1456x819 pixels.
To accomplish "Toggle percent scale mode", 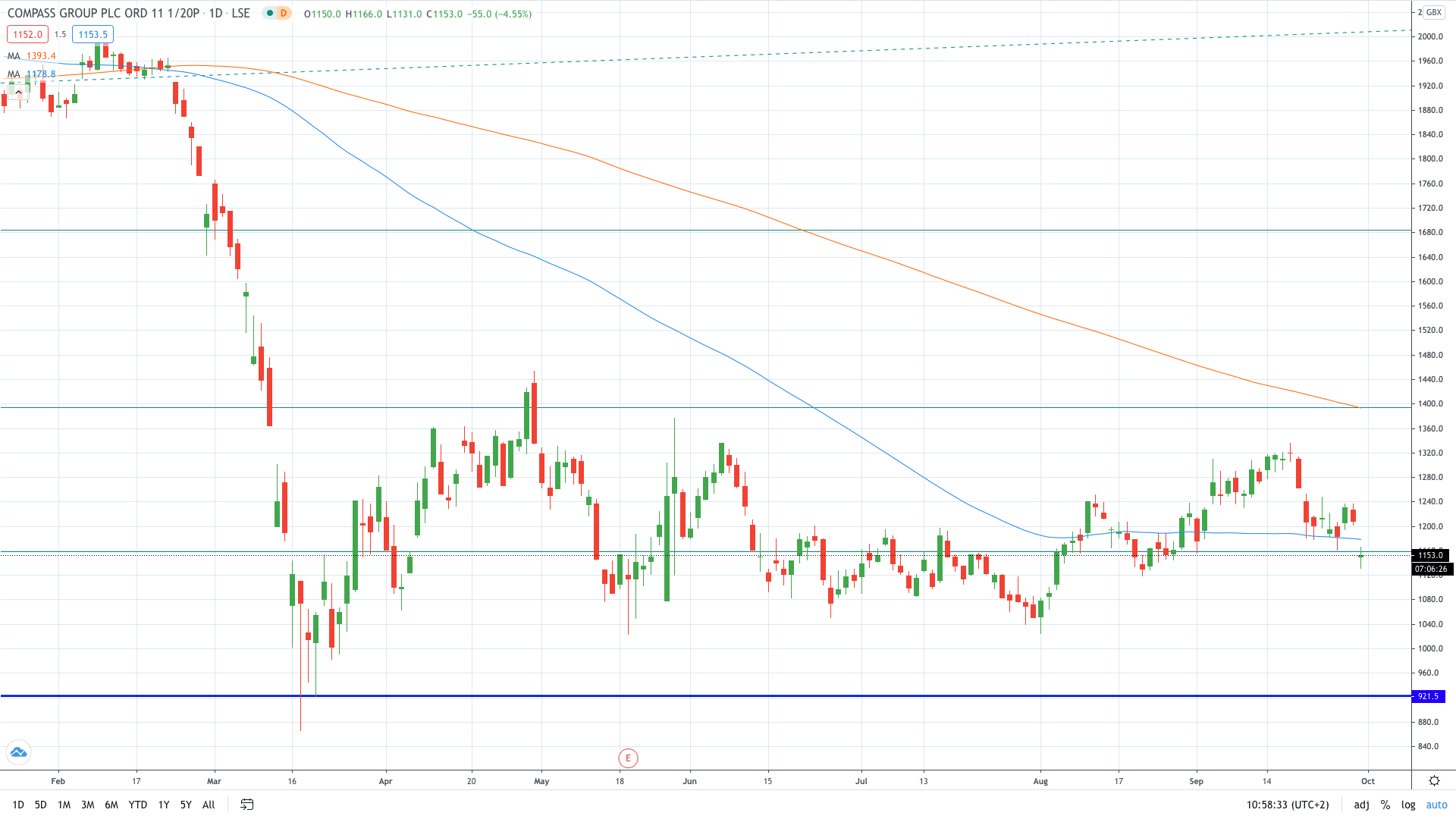I will click(x=1385, y=805).
